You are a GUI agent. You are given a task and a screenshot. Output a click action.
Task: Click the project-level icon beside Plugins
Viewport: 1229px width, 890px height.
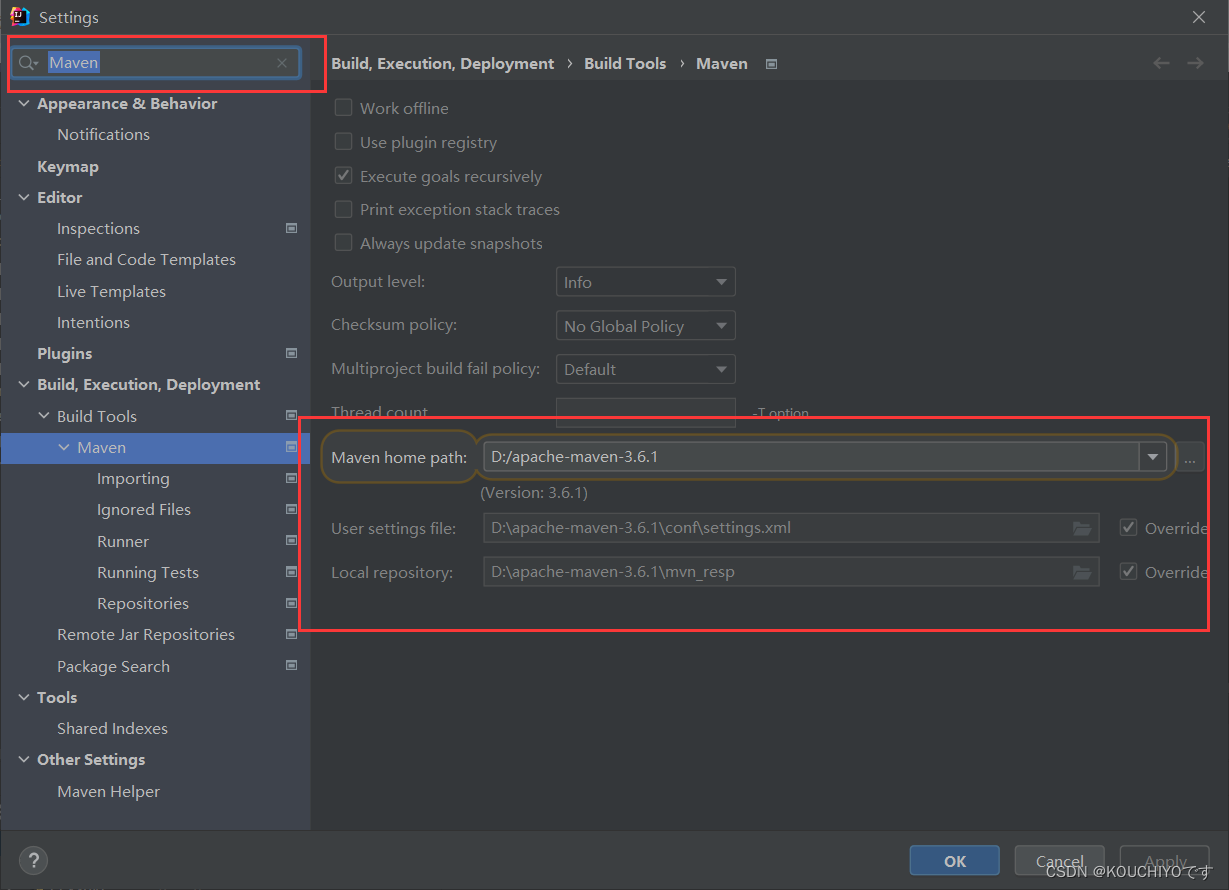click(291, 353)
